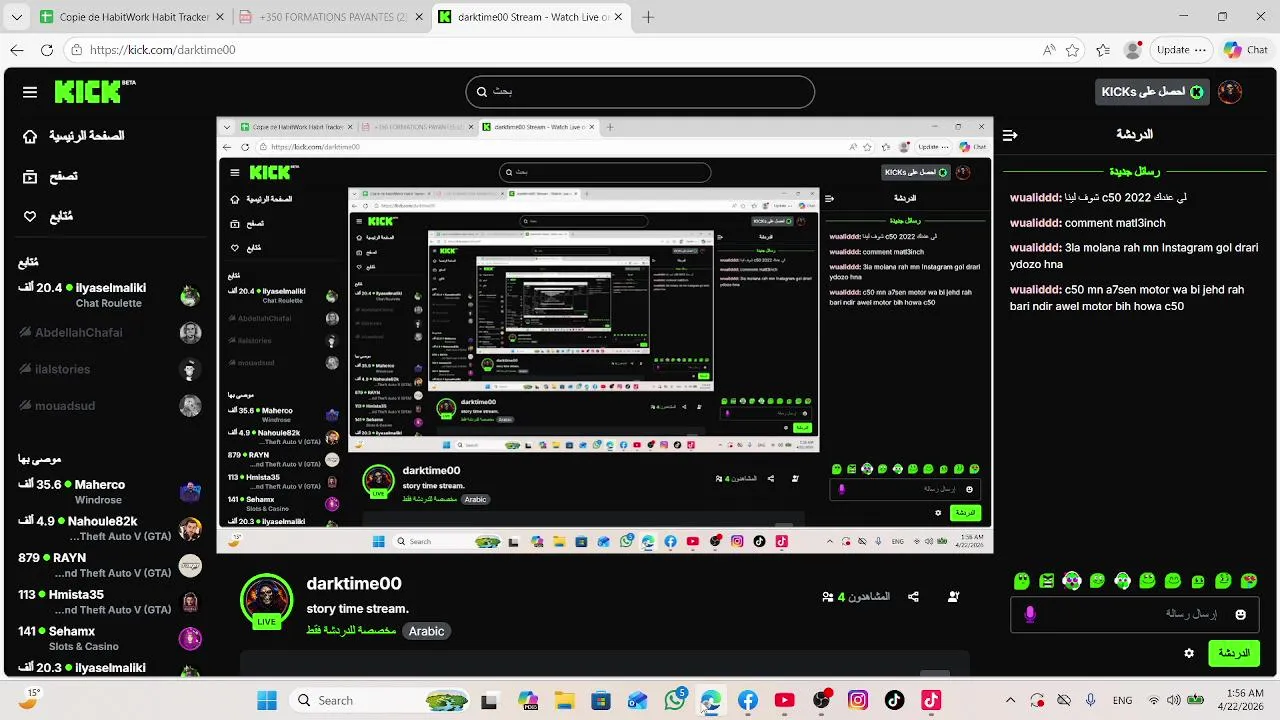The height and width of the screenshot is (720, 1280).
Task: Switch to +350 FORMATIONS PAYANTES tab
Action: (333, 17)
